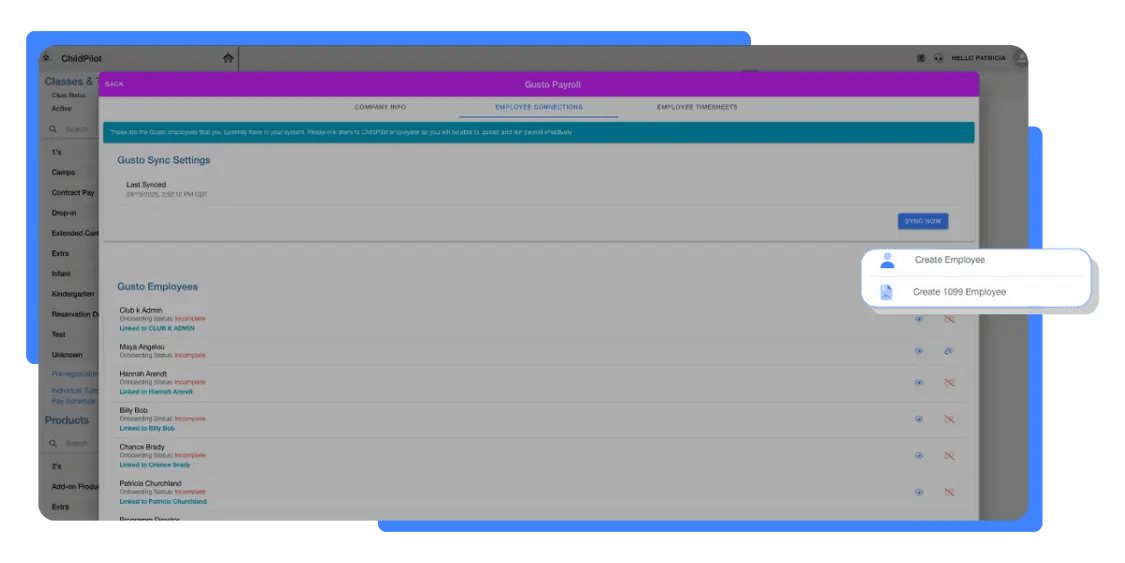
Task: Click the Hello Patricia user greeting
Action: [x=978, y=58]
